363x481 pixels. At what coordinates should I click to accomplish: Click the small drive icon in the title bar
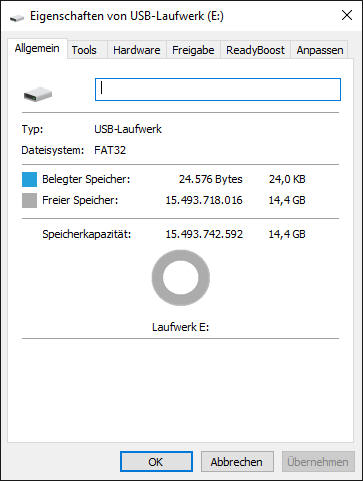pyautogui.click(x=17, y=17)
